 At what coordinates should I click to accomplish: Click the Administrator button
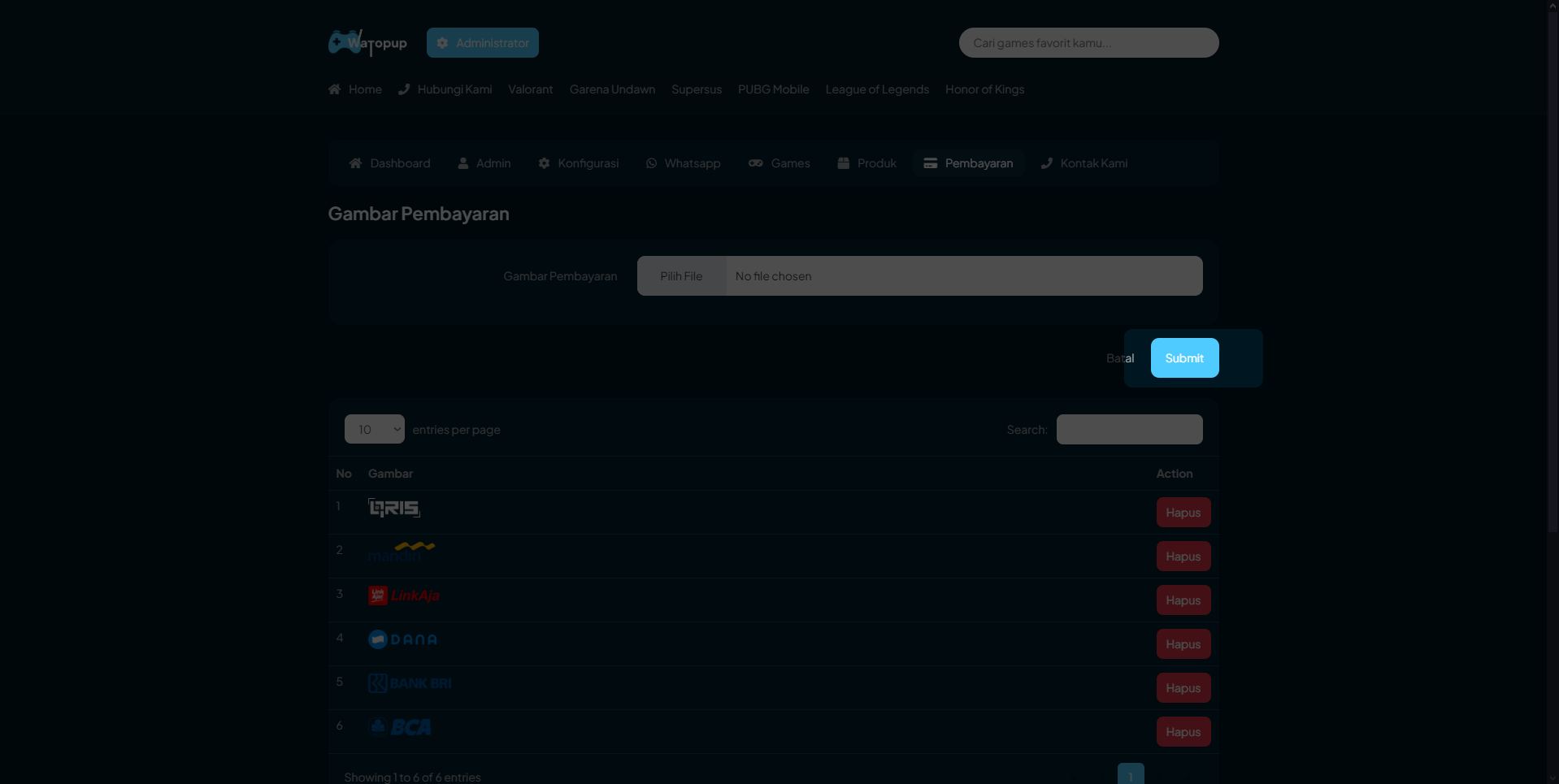(483, 43)
